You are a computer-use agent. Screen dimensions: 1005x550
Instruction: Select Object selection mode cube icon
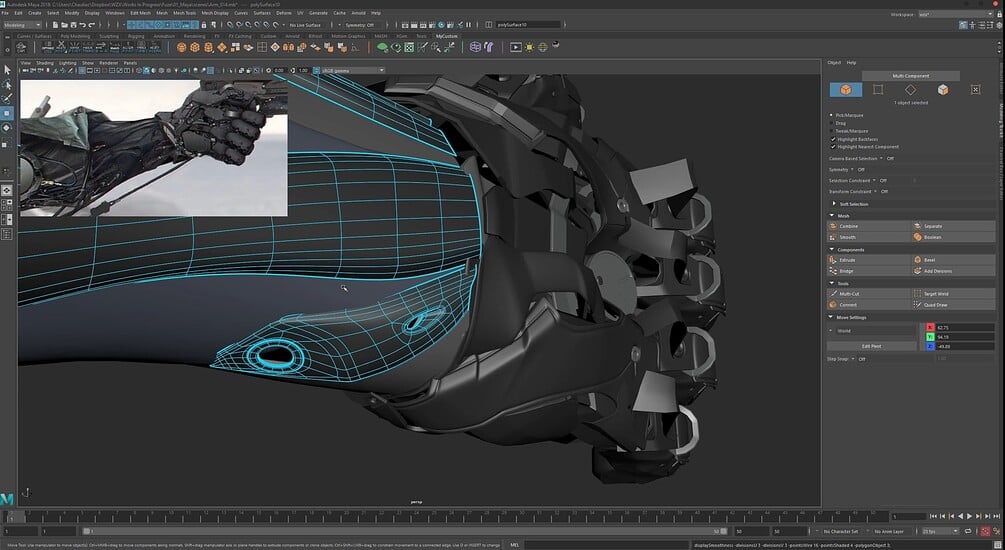pos(845,90)
